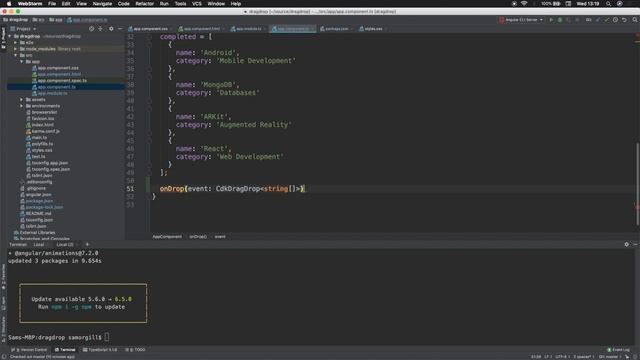Click scroll-from-source target icon in Project panel
This screenshot has height=360, width=640.
click(91, 29)
